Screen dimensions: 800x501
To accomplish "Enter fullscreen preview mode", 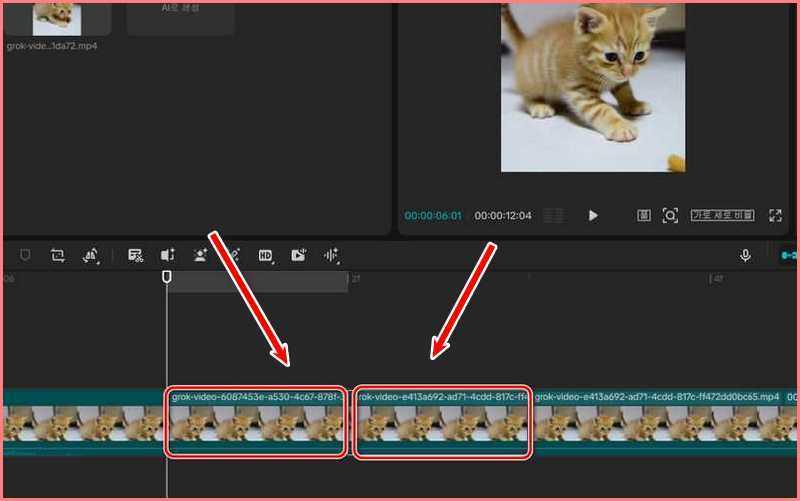I will click(x=775, y=215).
